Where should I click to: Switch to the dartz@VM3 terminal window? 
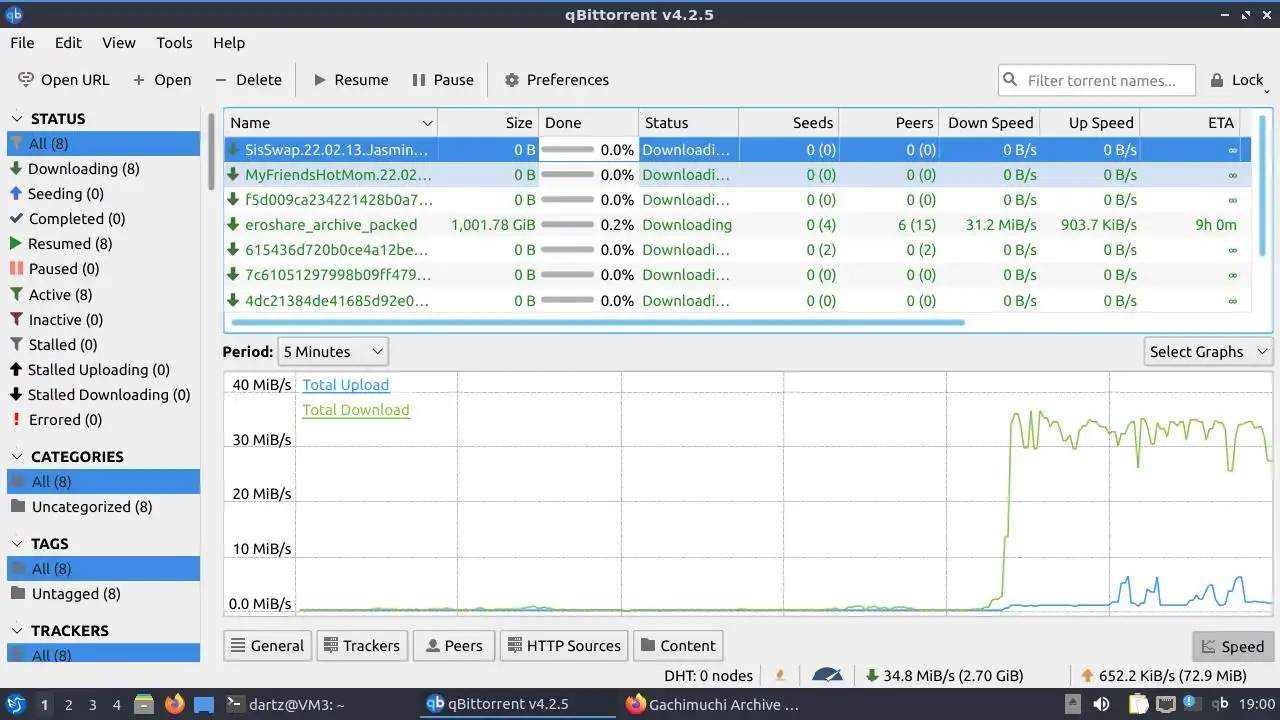pos(285,705)
